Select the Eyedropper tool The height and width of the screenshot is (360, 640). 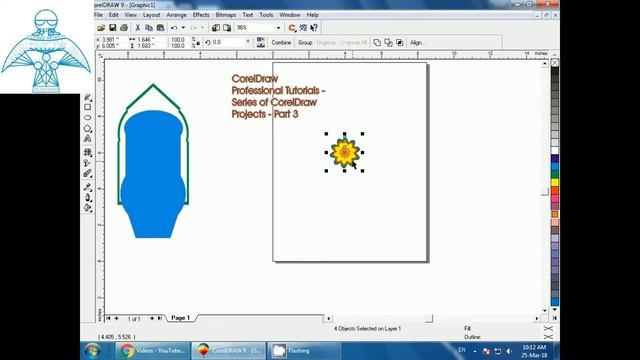coord(87,187)
